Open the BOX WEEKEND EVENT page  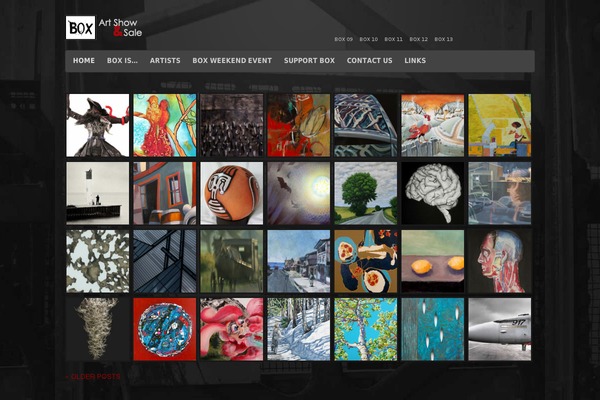(x=232, y=60)
